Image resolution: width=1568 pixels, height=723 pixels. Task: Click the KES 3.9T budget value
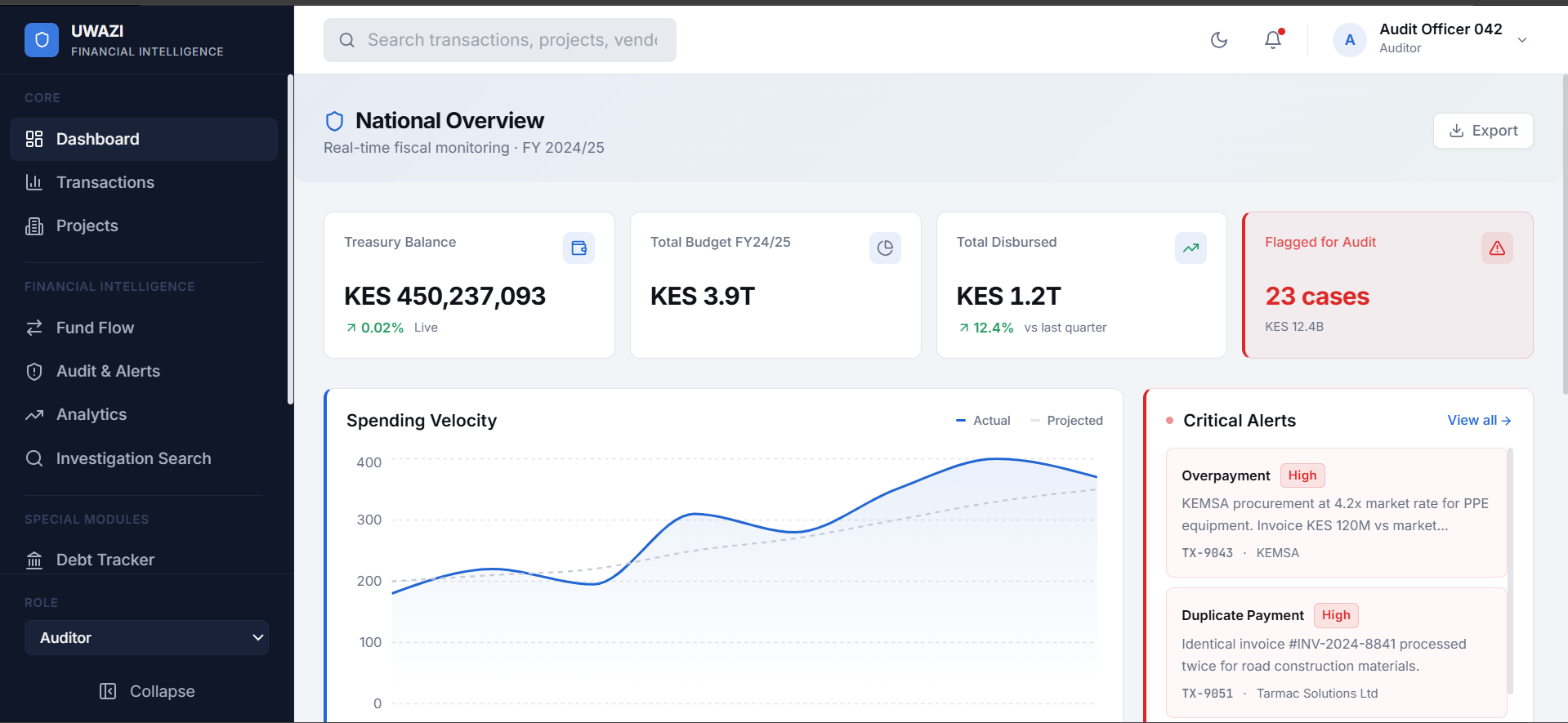tap(703, 296)
